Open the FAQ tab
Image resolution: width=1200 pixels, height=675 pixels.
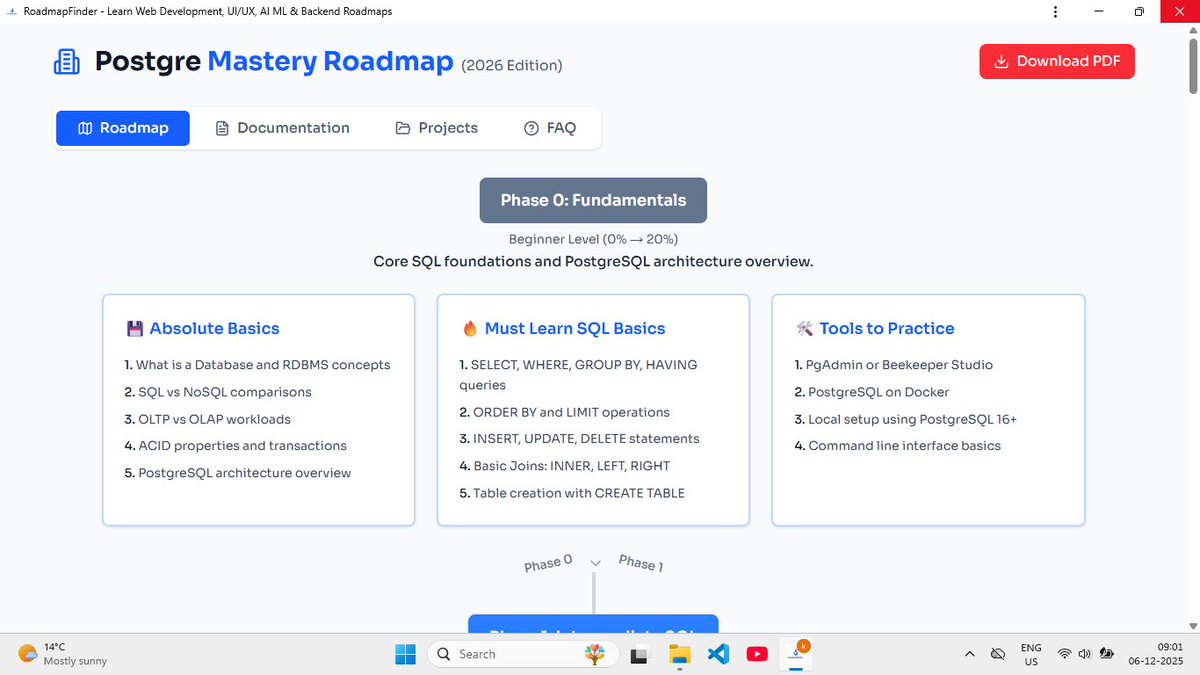[x=550, y=128]
